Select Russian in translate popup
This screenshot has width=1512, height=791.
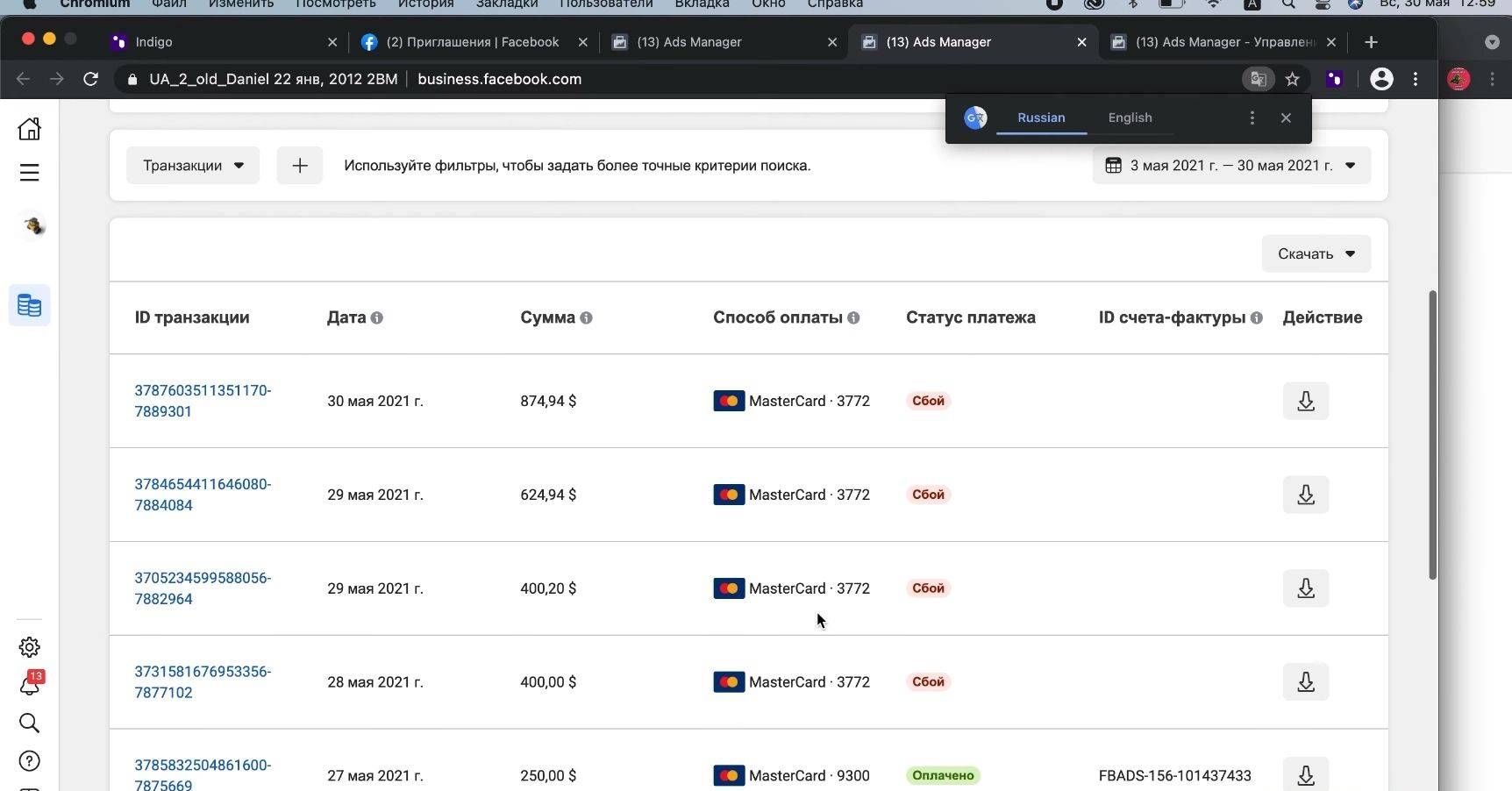(x=1041, y=118)
